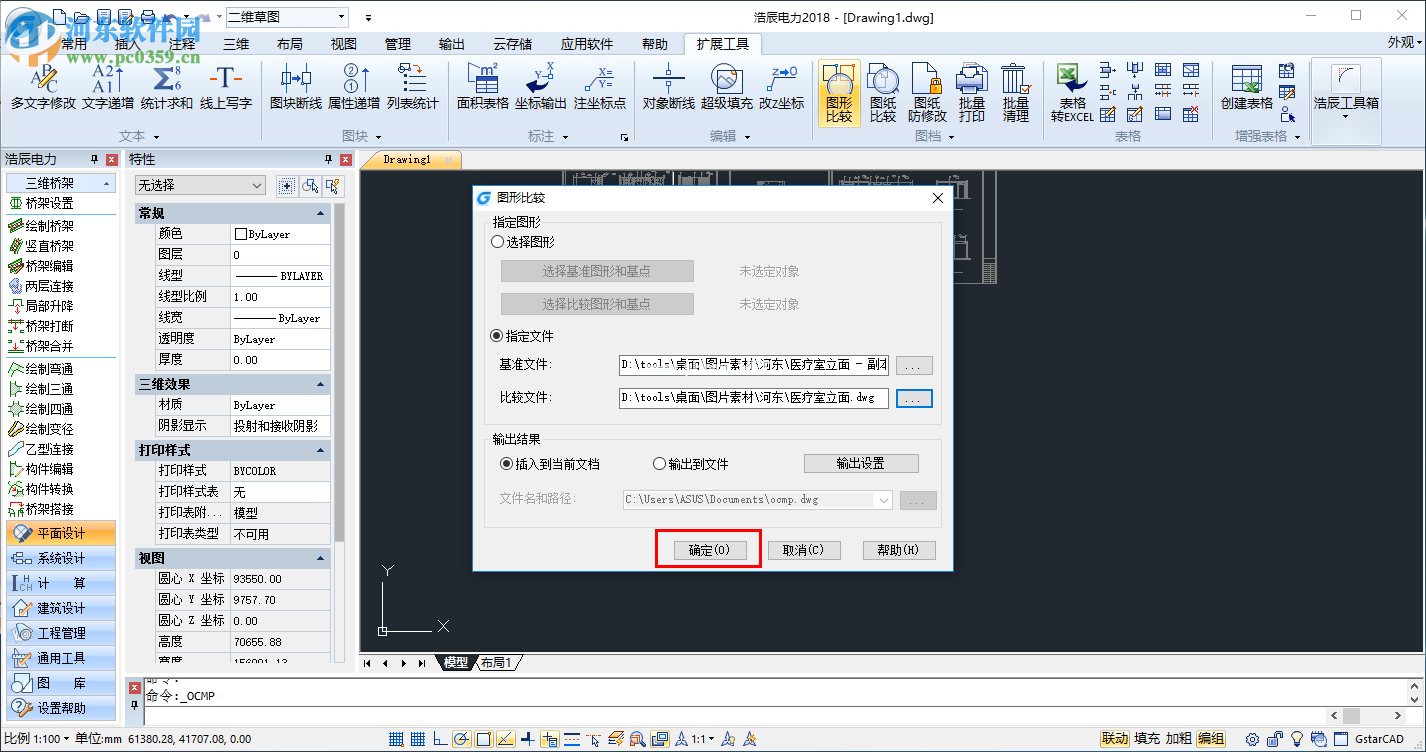
Task: Click the 比较文件 path input field
Action: point(754,398)
